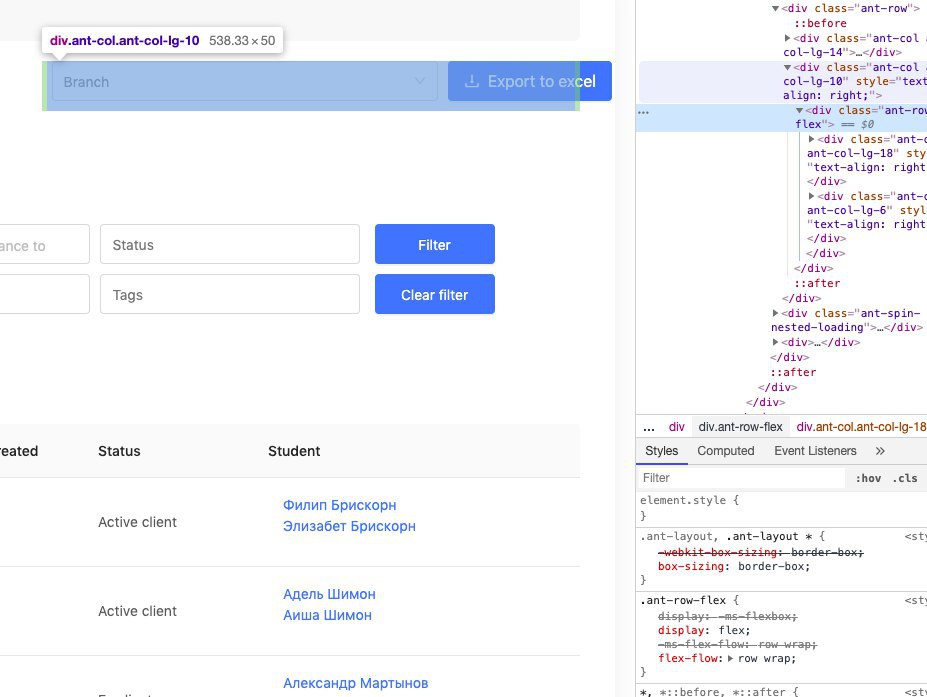The image size is (927, 697).
Task: Click the ::before pseudo-element node
Action: (820, 24)
